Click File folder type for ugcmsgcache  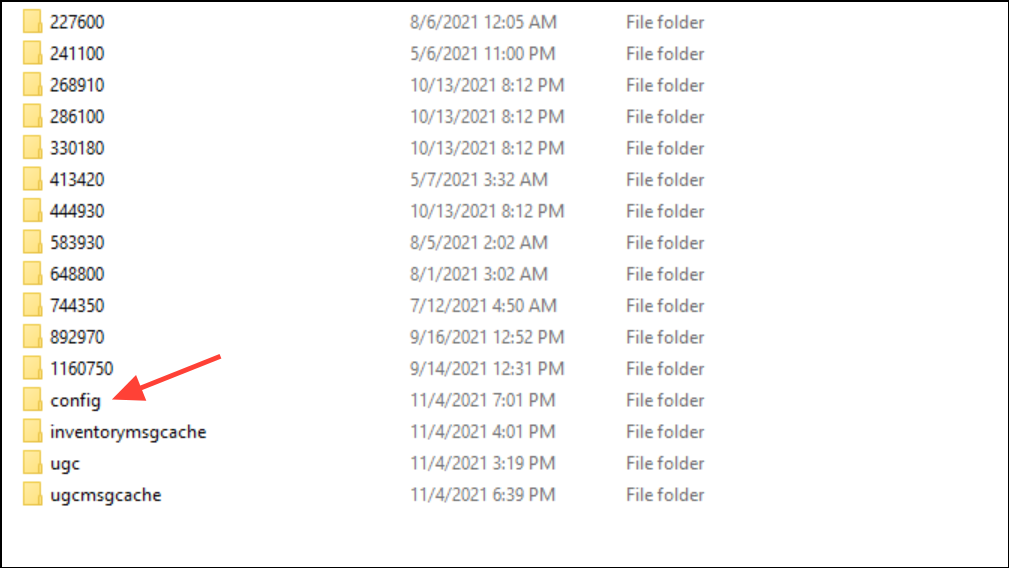[665, 495]
